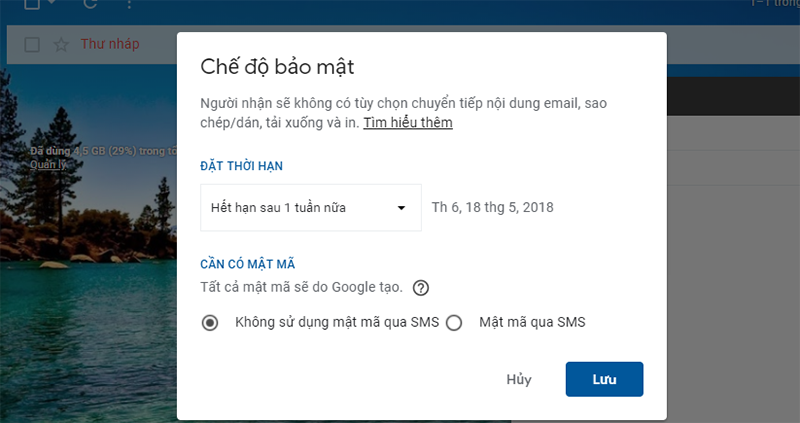
Task: Click the 'CẦN CÓ MẬT MÃ' heading
Action: click(x=247, y=264)
